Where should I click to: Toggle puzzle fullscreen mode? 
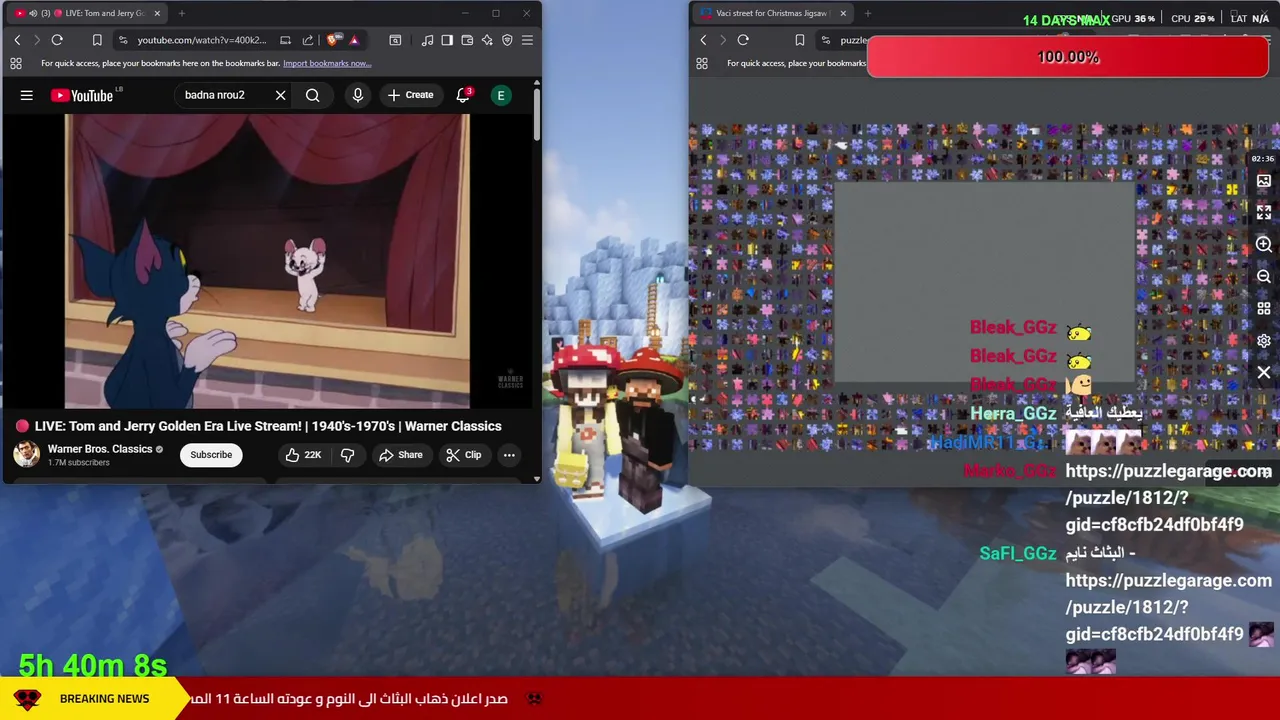point(1264,213)
